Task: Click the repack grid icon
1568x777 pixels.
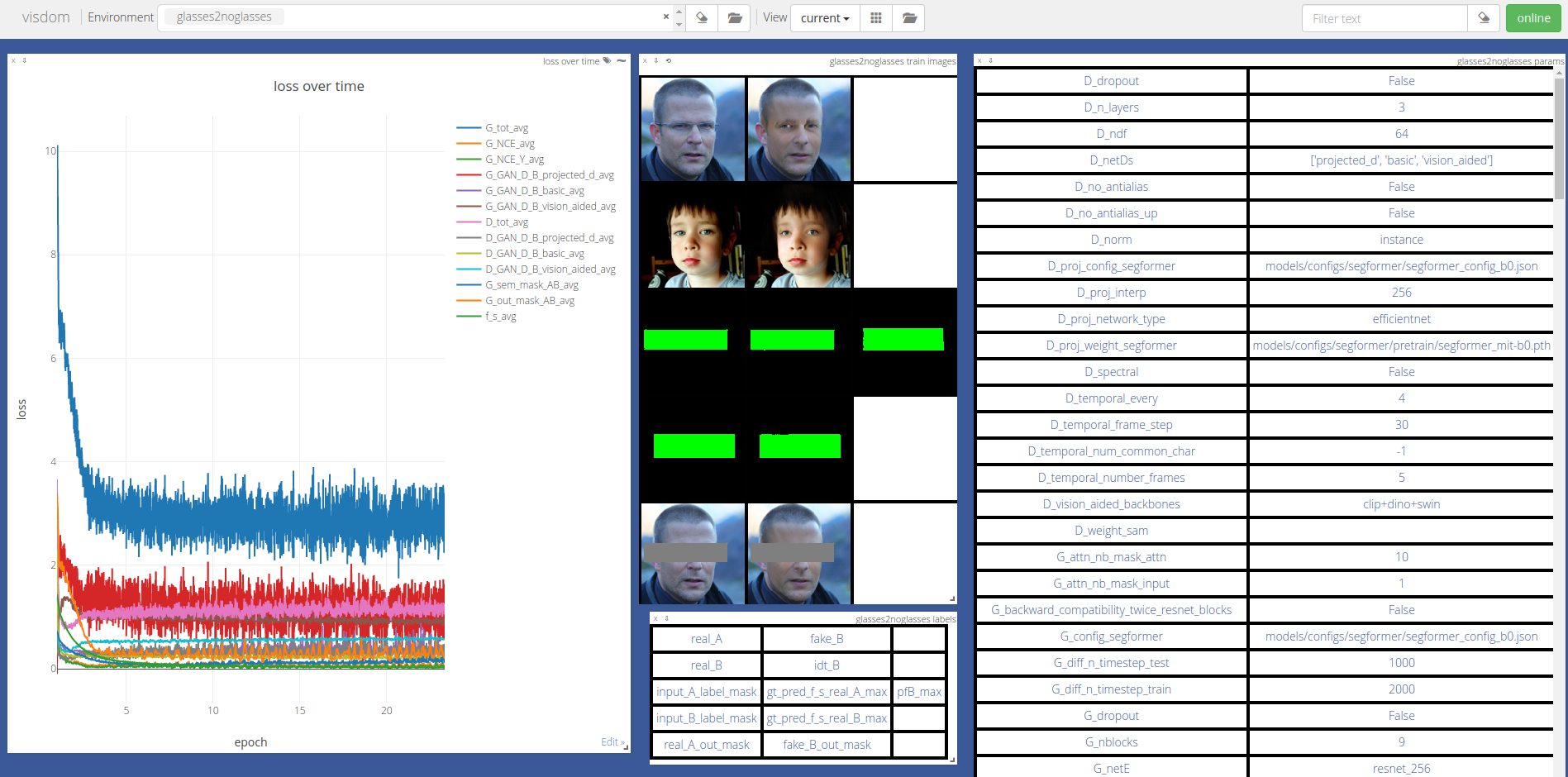Action: (x=876, y=18)
